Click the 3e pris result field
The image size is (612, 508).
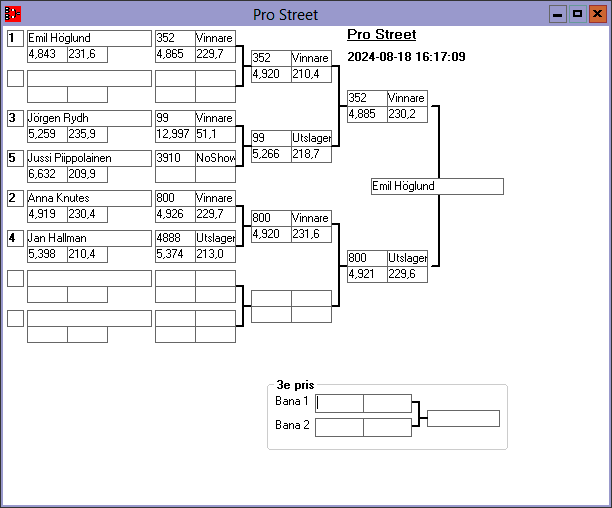pos(463,418)
